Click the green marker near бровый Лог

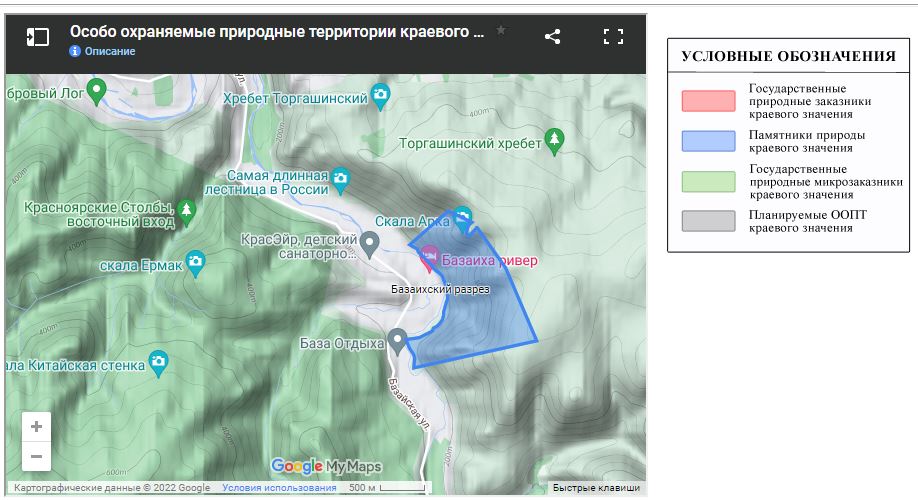tap(96, 92)
